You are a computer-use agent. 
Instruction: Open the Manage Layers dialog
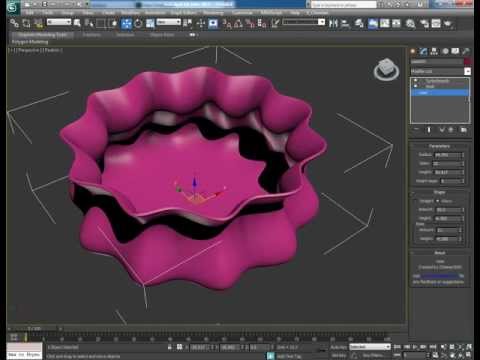pos(359,23)
